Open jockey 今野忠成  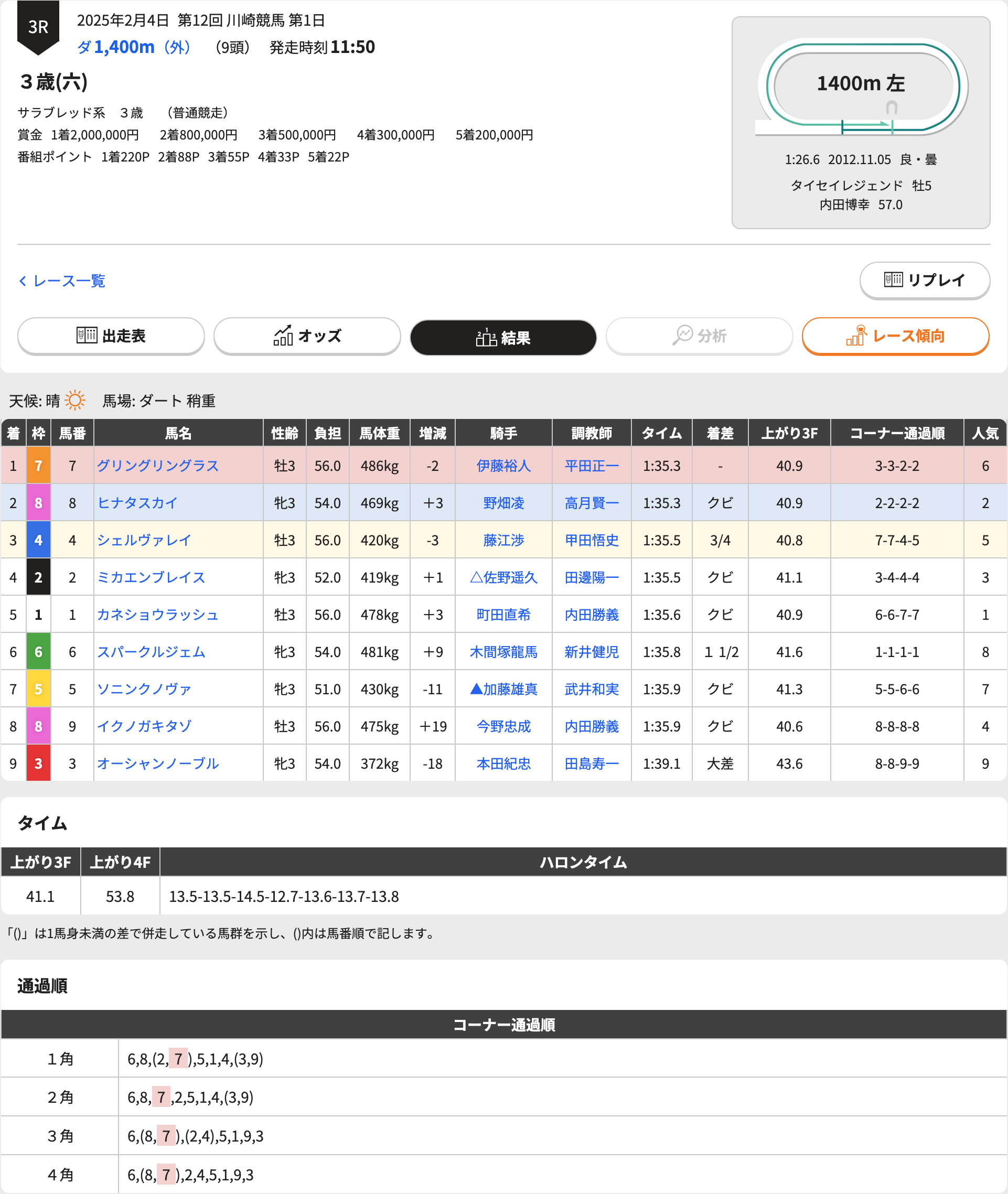(x=503, y=726)
